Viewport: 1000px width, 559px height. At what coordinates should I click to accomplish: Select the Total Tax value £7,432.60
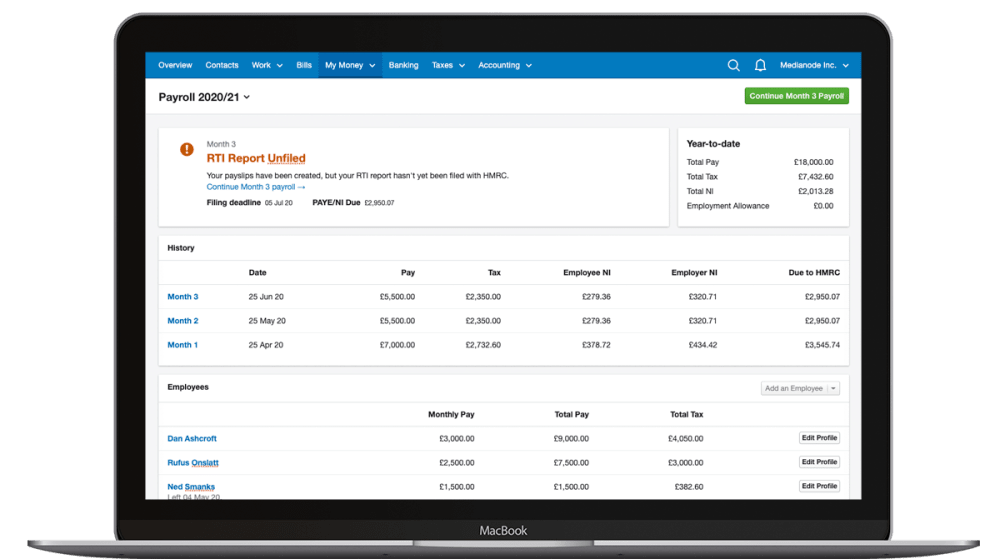pos(815,177)
